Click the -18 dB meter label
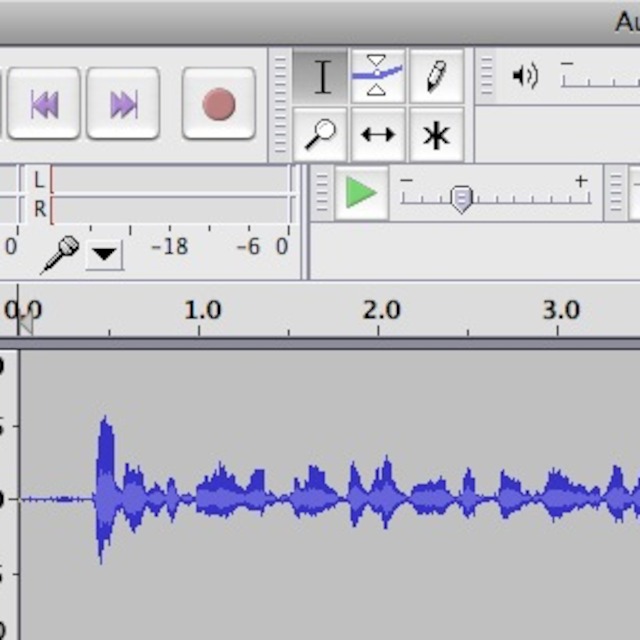Viewport: 640px width, 640px height. [x=169, y=247]
